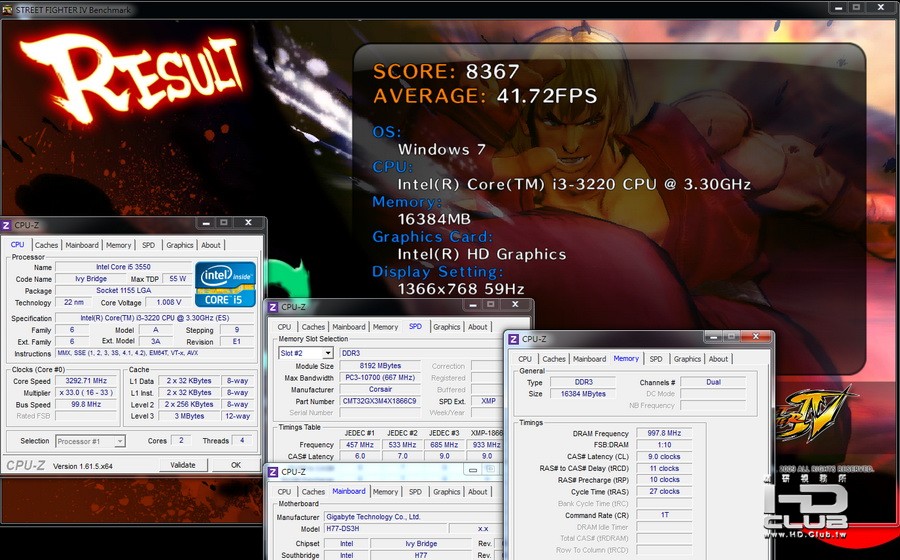Click the Code Name field Ivy Bridge
Image resolution: width=900 pixels, height=560 pixels.
(91, 279)
